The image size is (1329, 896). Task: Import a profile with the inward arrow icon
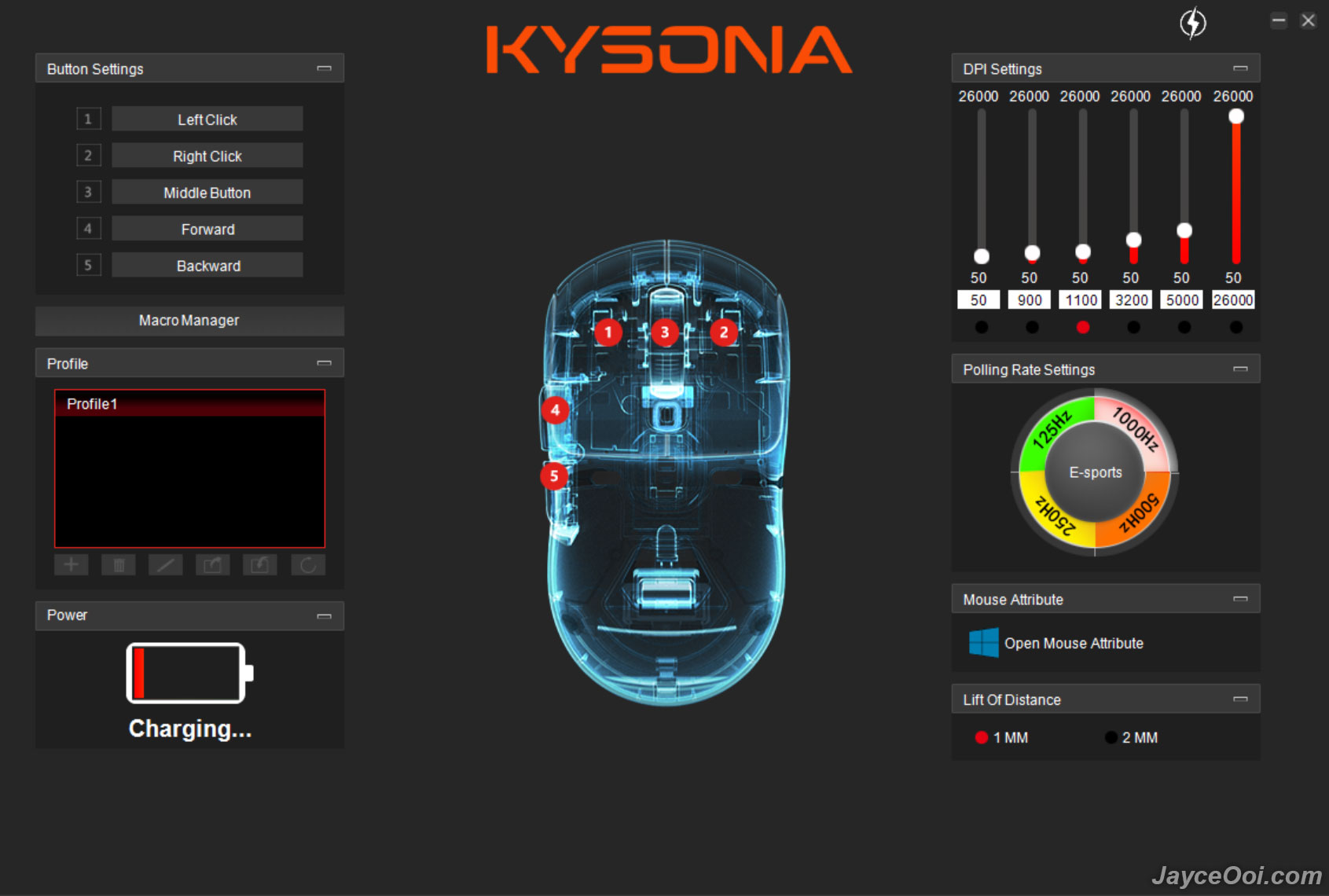tap(260, 564)
